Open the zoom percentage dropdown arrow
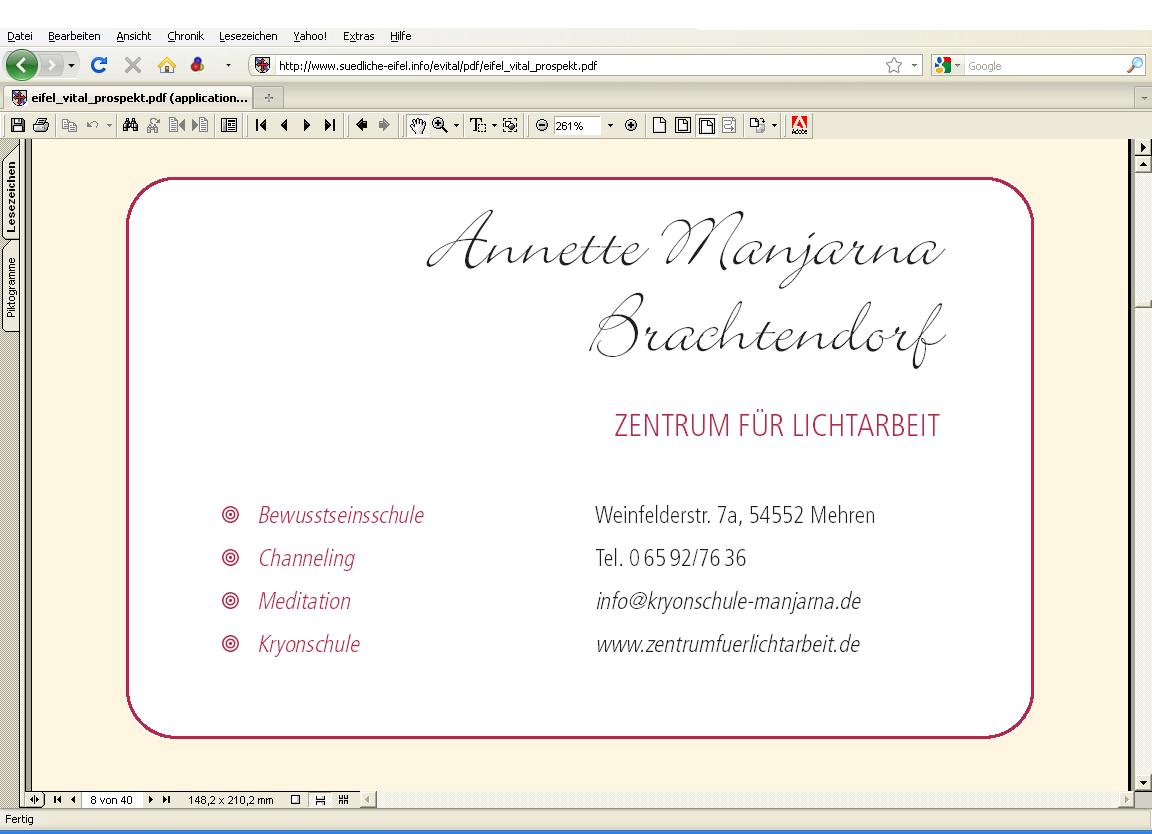Viewport: 1152px width, 834px height. [610, 126]
